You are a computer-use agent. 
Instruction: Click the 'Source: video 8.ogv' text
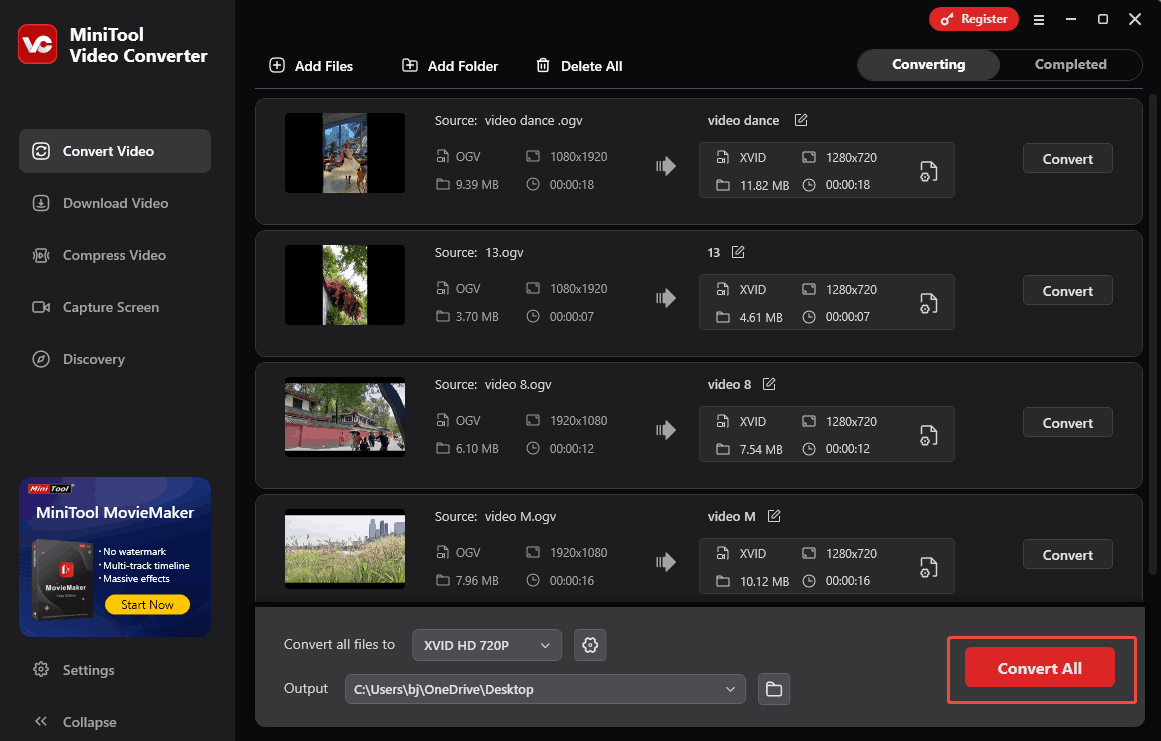[493, 384]
